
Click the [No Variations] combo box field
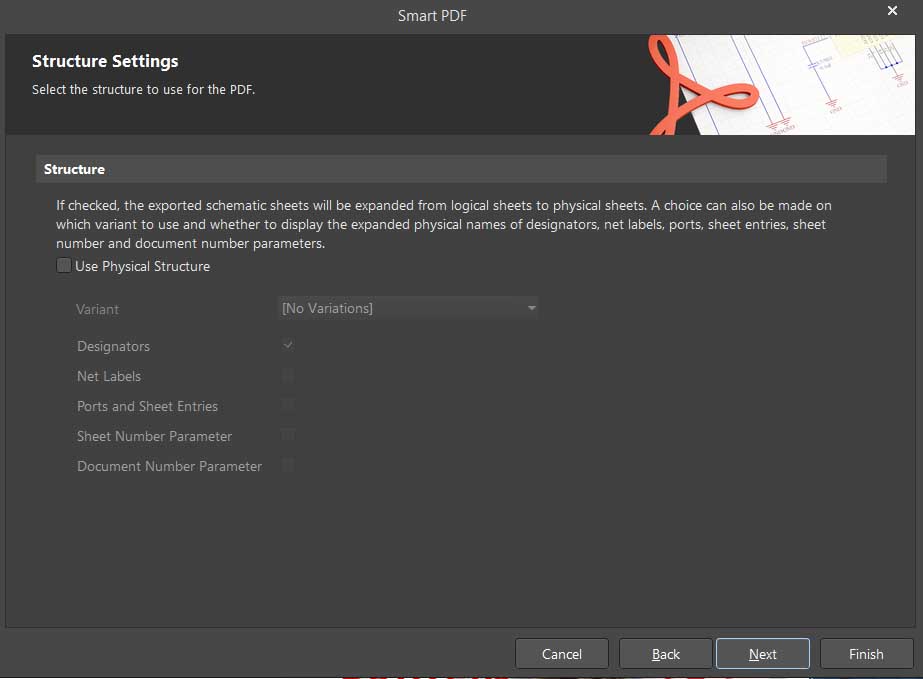coord(400,308)
